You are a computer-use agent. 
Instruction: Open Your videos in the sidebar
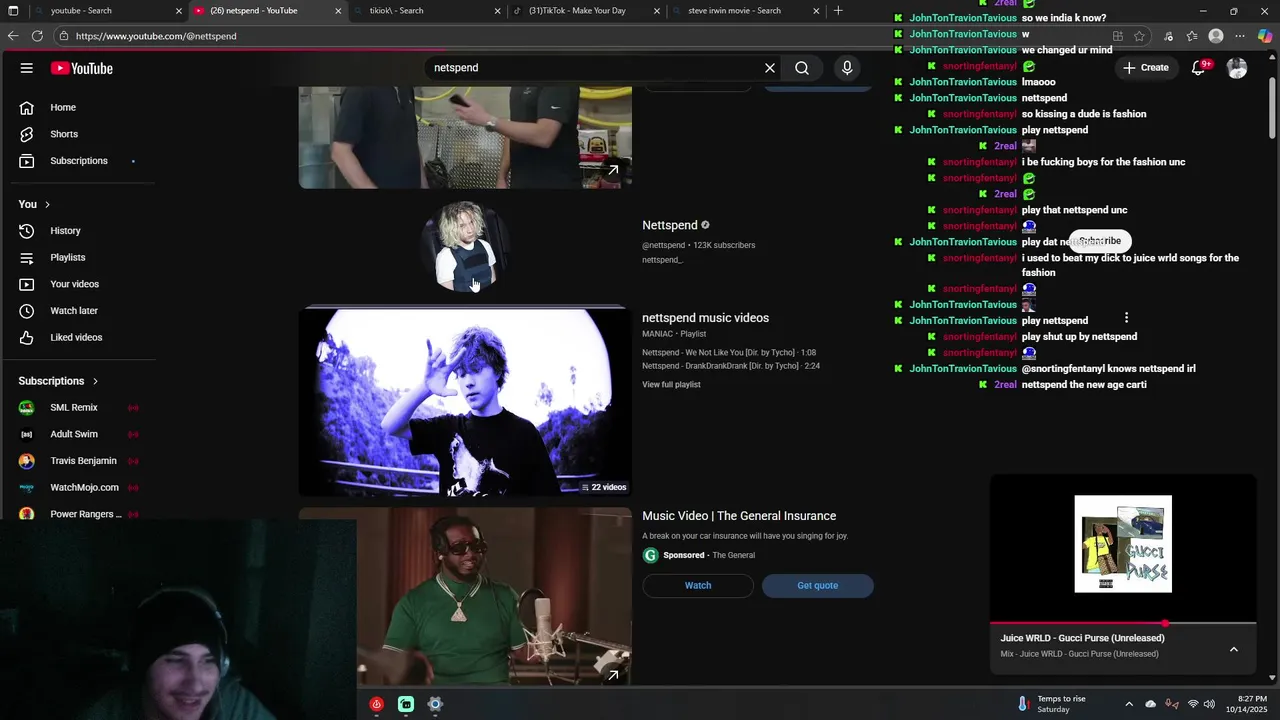tap(77, 284)
